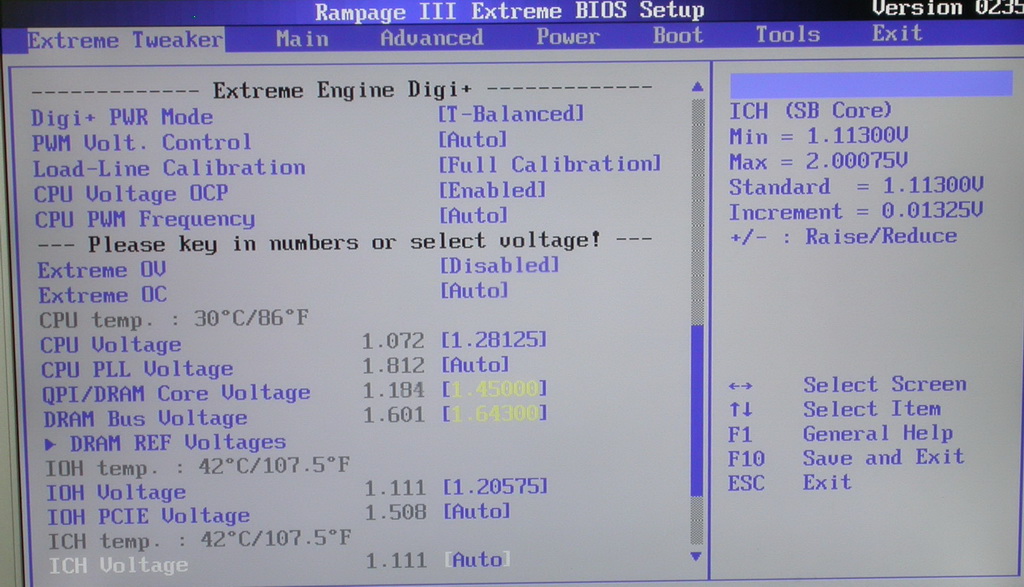The image size is (1024, 587).
Task: Select the QPI/DRAM Core Voltage label
Action: (x=176, y=394)
